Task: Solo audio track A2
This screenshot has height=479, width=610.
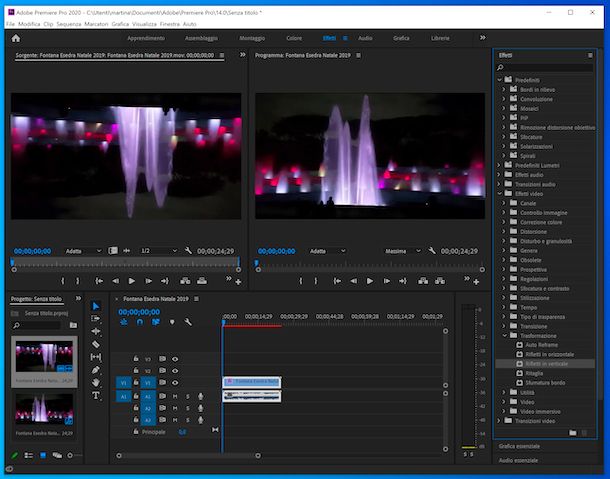Action: 188,409
